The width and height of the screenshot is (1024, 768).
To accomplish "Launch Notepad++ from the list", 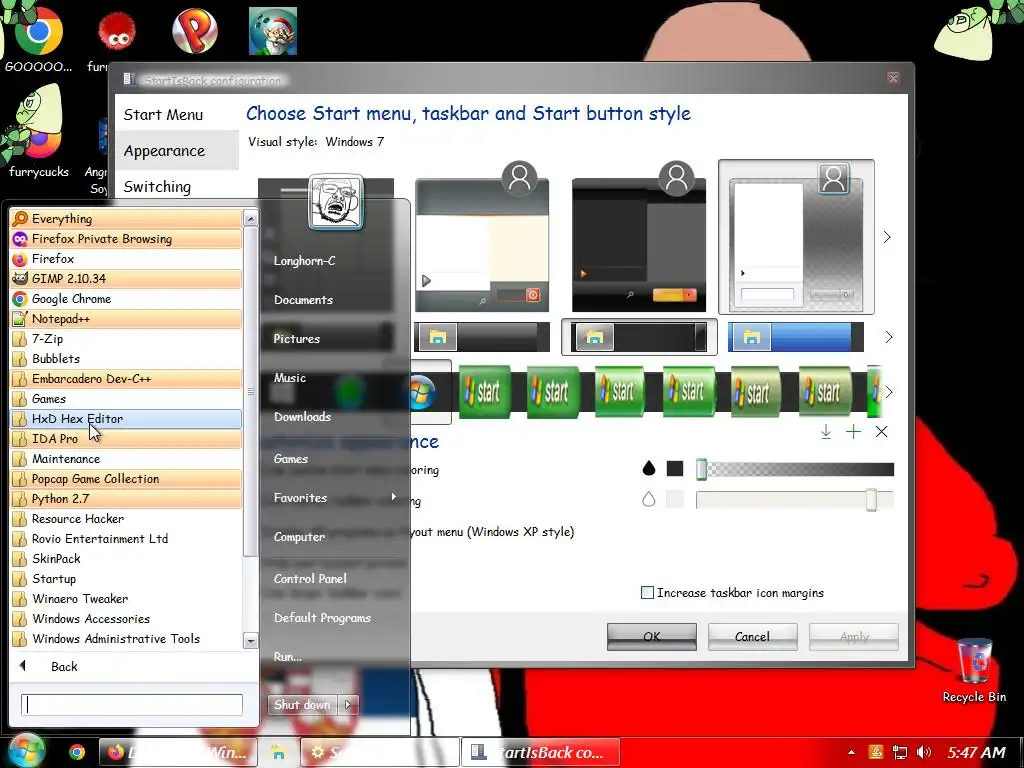I will point(126,319).
